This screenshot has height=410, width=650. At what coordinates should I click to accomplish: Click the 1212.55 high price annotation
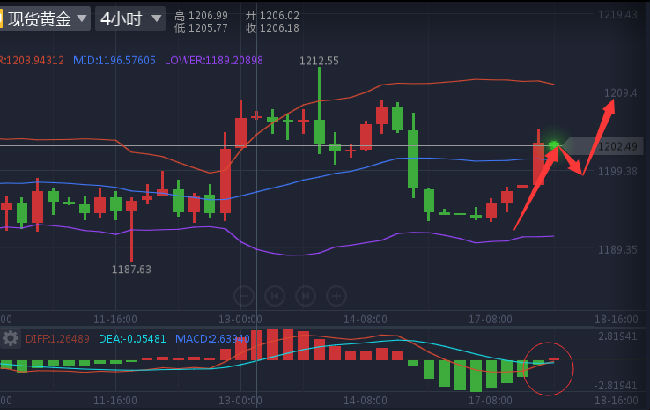pos(319,60)
